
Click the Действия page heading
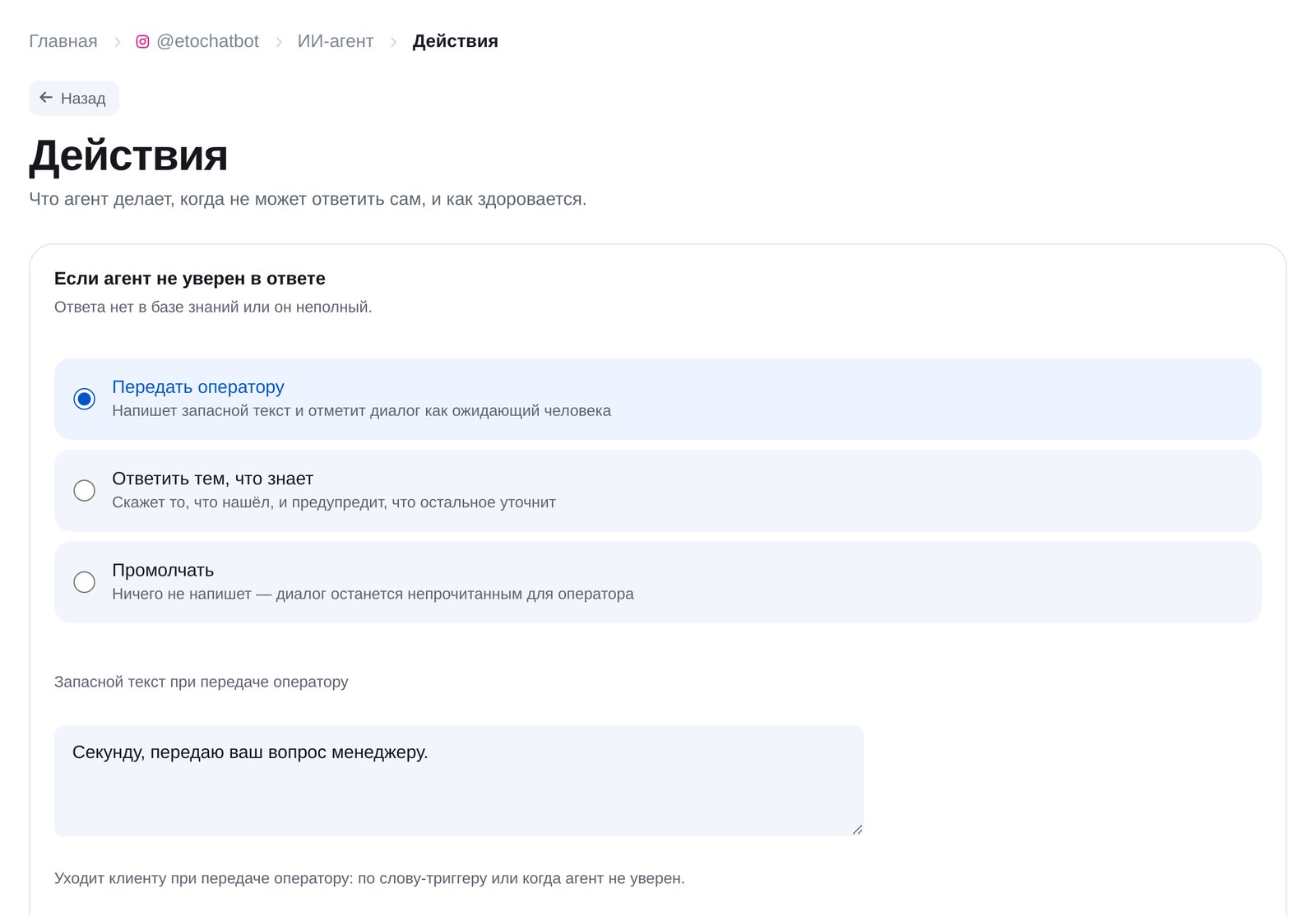[x=128, y=155]
